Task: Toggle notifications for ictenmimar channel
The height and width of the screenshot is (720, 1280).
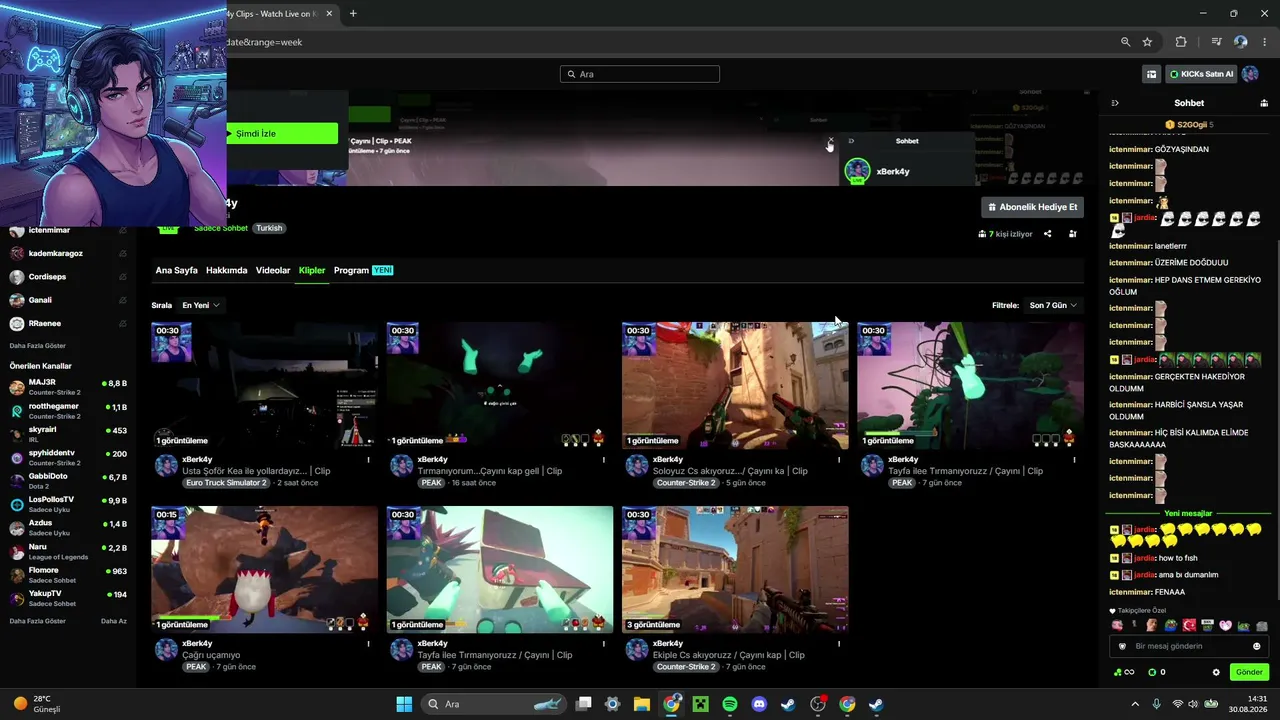Action: [x=123, y=230]
